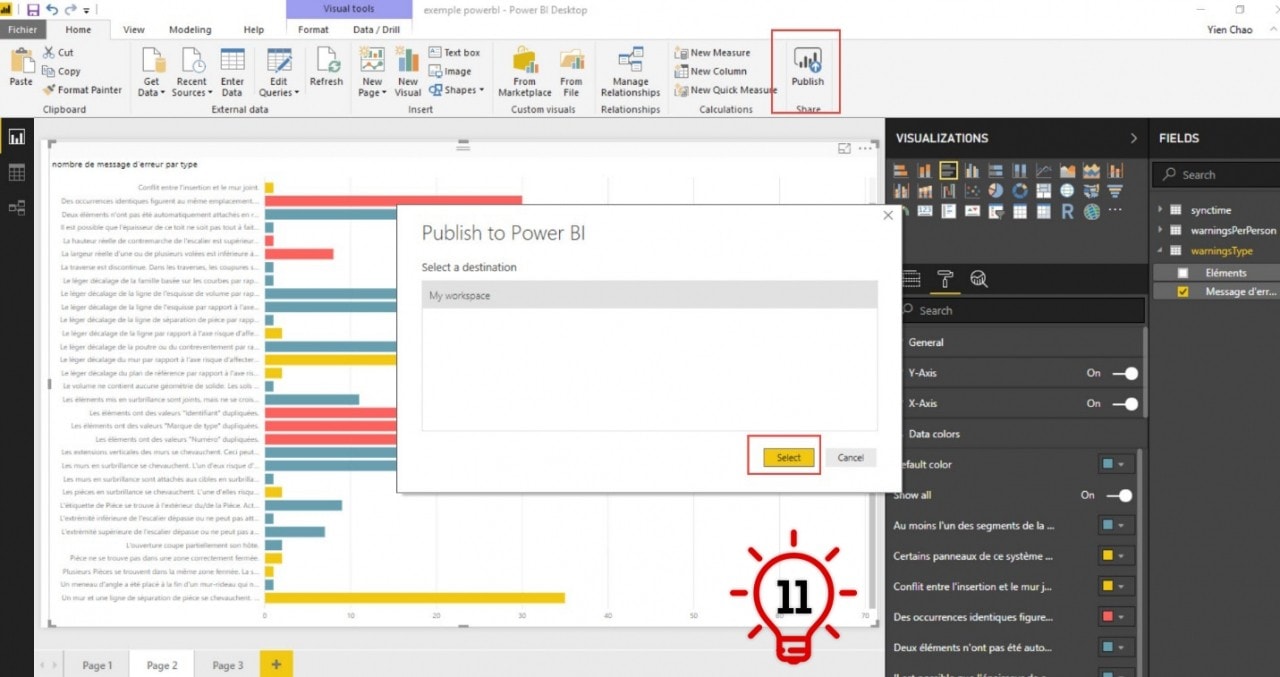This screenshot has width=1280, height=677.
Task: Click the Select button in dialog
Action: tap(788, 457)
